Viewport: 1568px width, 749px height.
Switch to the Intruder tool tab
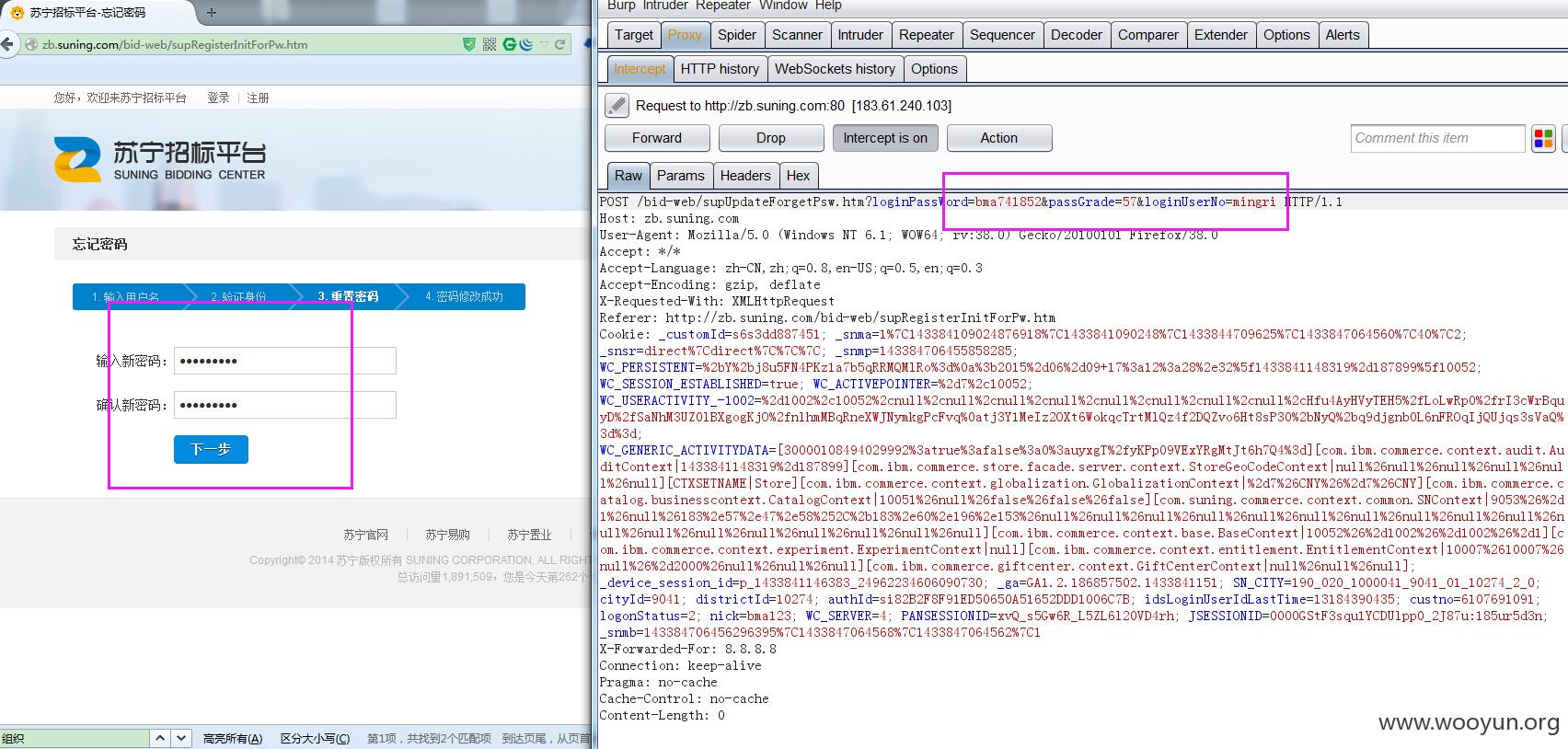860,35
